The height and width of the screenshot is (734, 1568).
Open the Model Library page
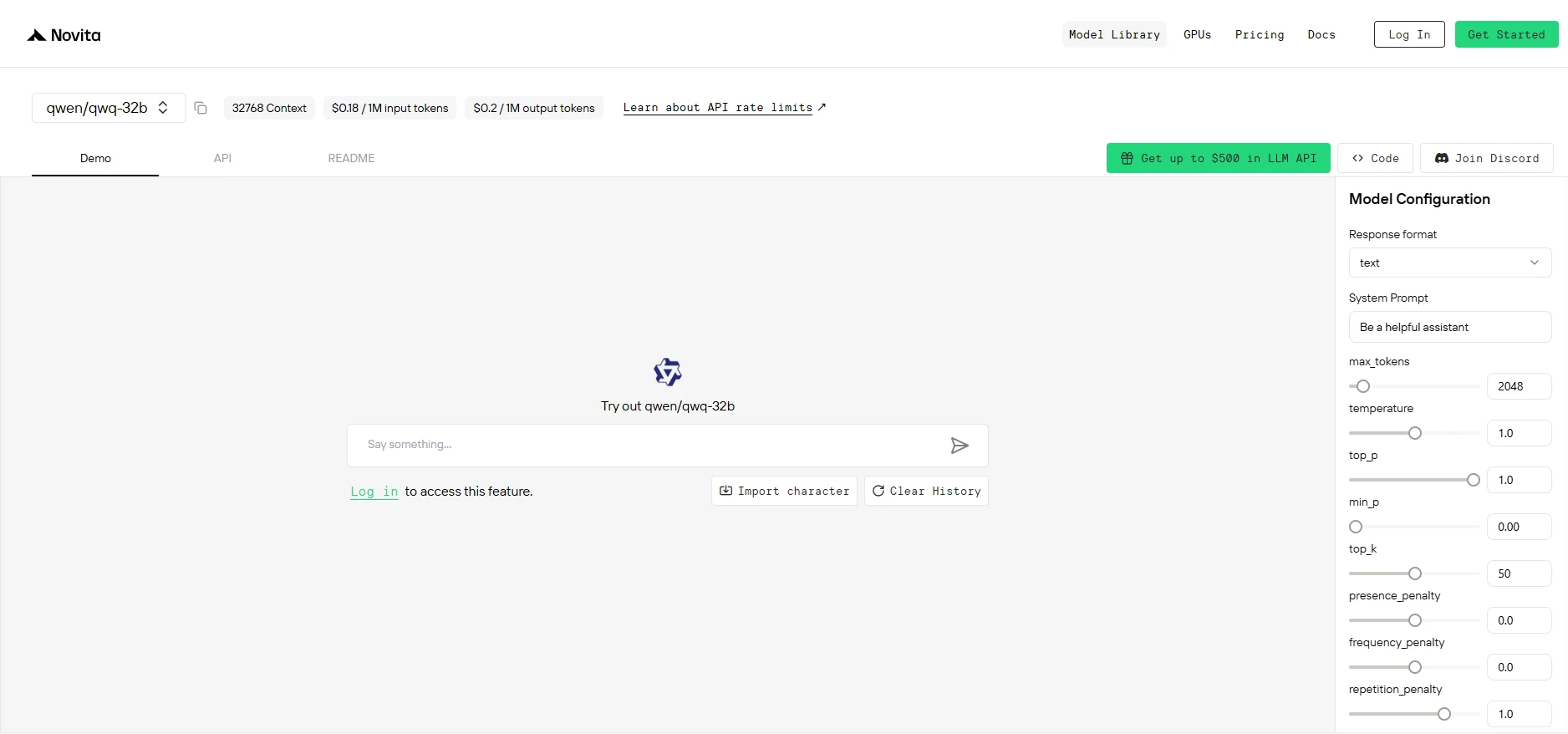(x=1114, y=34)
